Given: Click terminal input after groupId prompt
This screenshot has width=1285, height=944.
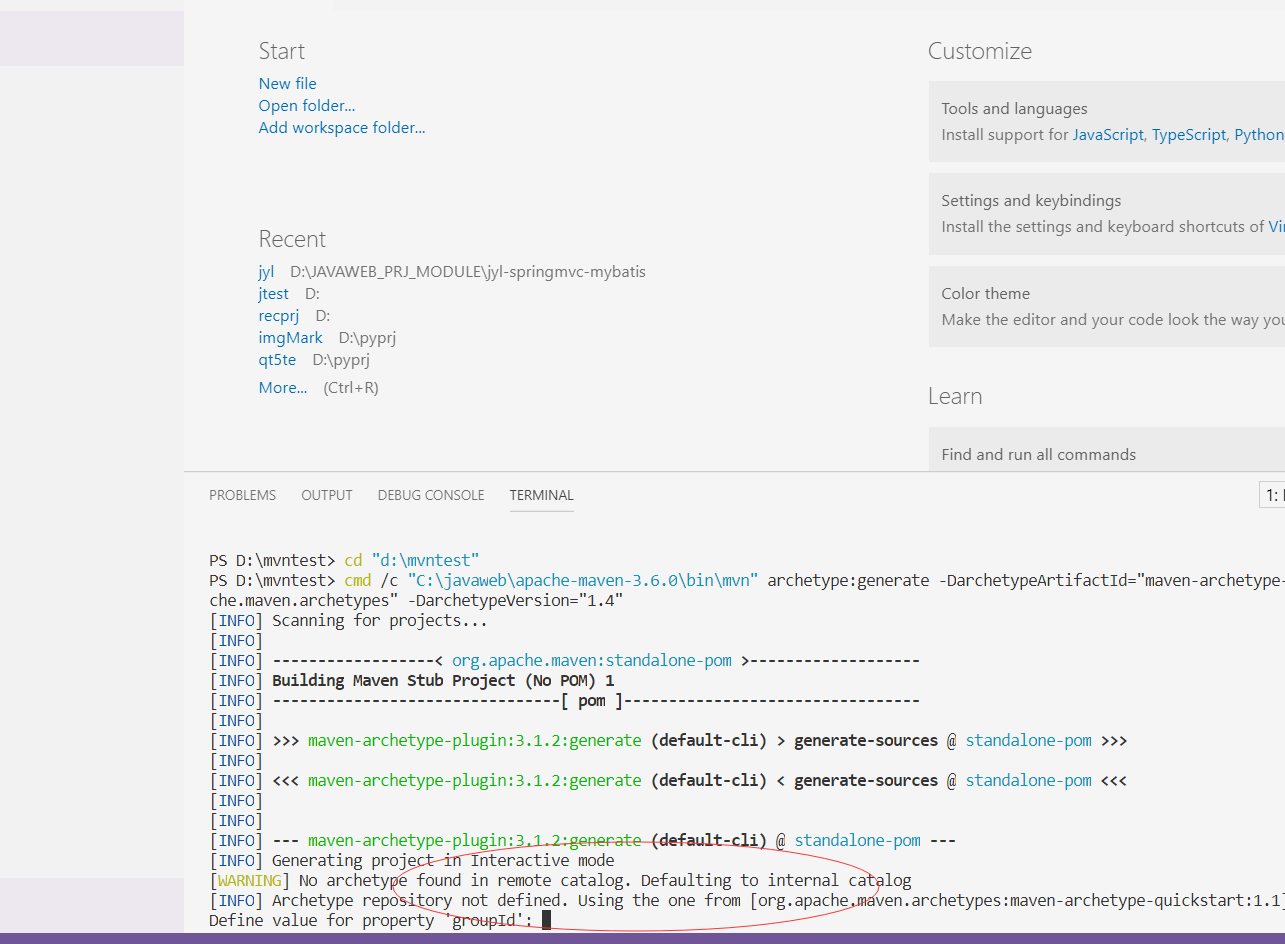Looking at the screenshot, I should point(545,920).
